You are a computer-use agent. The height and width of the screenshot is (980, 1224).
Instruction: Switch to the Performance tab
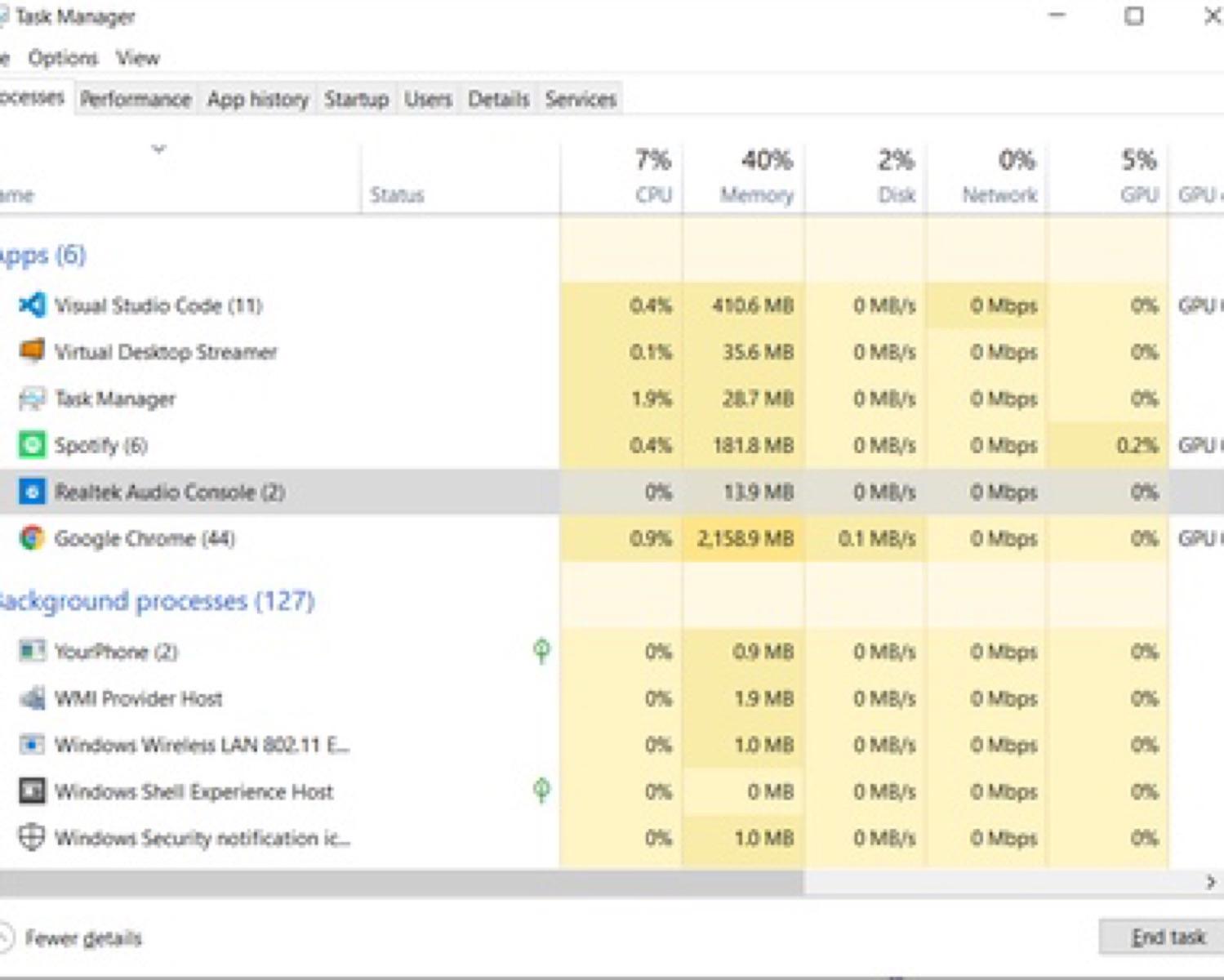(136, 99)
